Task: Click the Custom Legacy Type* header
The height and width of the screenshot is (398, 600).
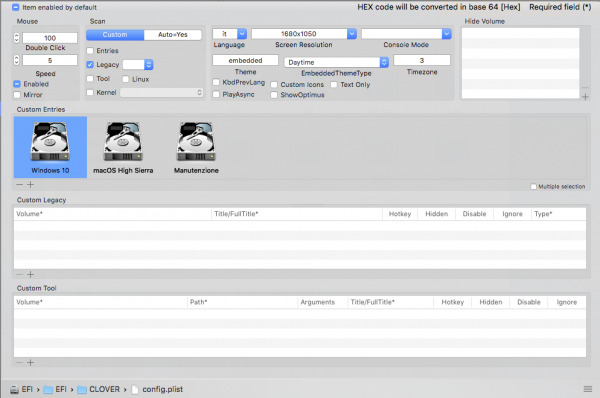Action: click(559, 214)
